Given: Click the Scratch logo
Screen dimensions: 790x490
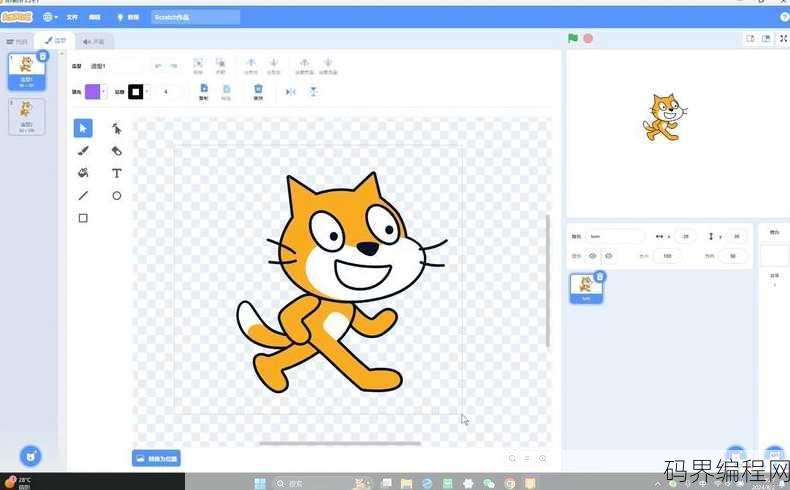Looking at the screenshot, I should pos(17,17).
